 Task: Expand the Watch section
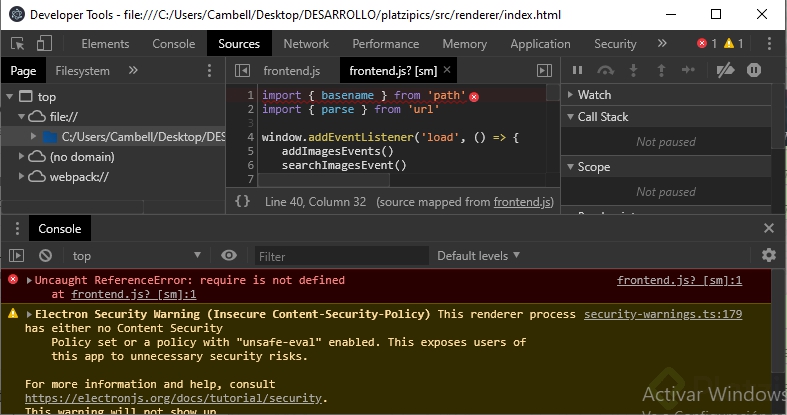pyautogui.click(x=594, y=95)
